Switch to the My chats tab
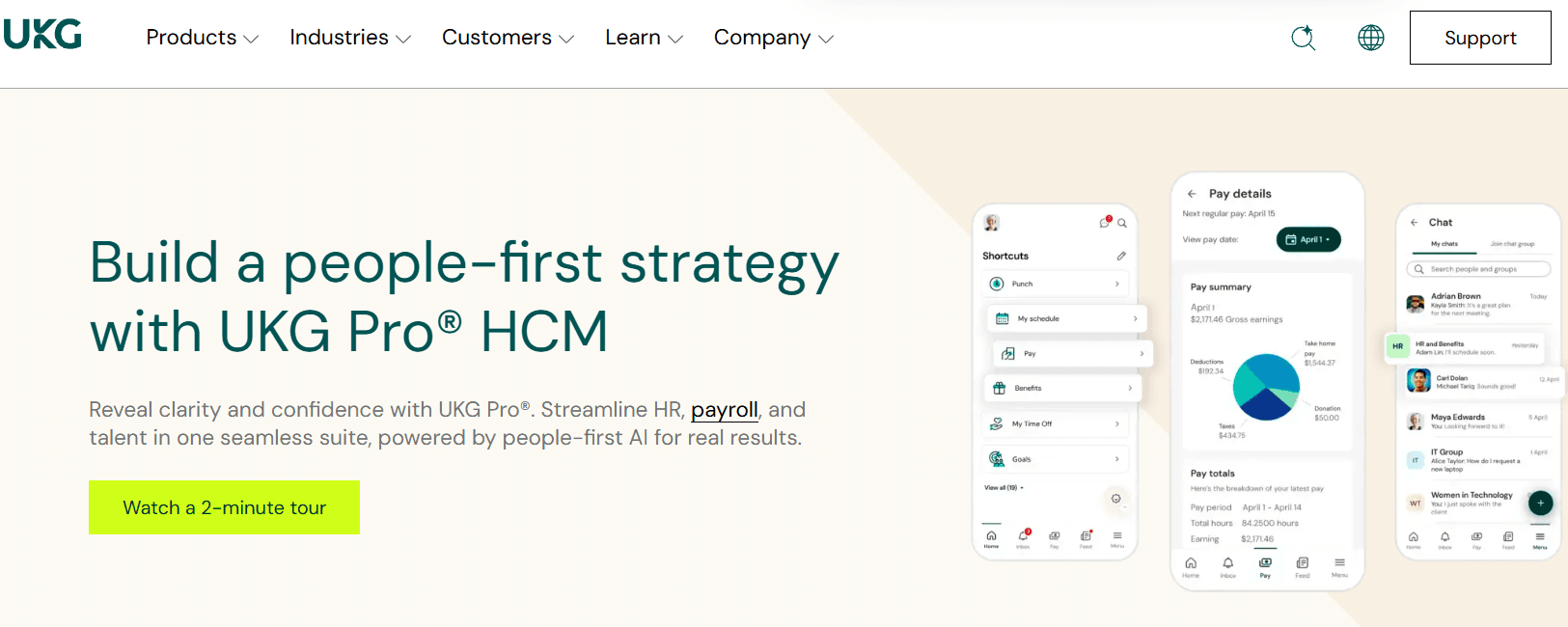Screen dimensions: 1568x627 coord(1444,244)
